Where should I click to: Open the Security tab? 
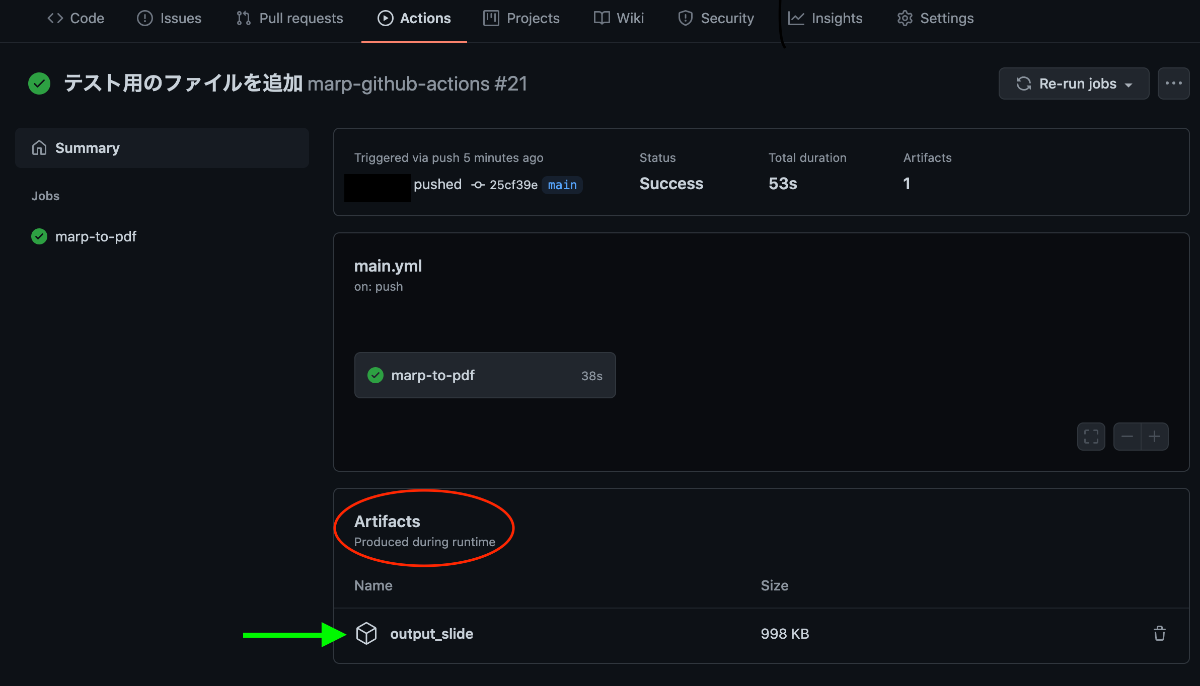716,18
